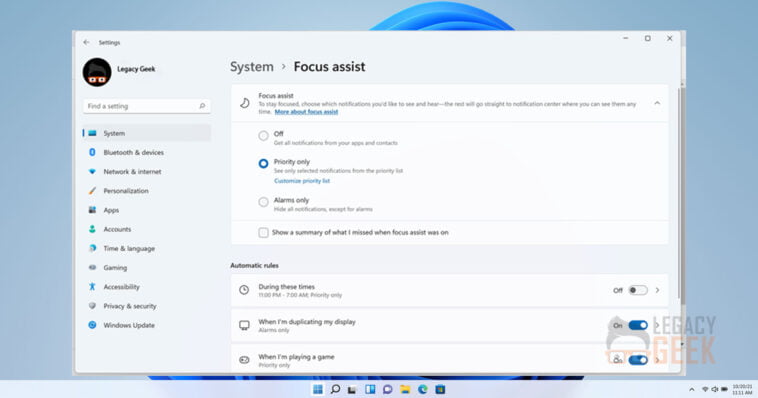Open Microsoft Edge from the taskbar
The width and height of the screenshot is (758, 398).
coord(423,389)
